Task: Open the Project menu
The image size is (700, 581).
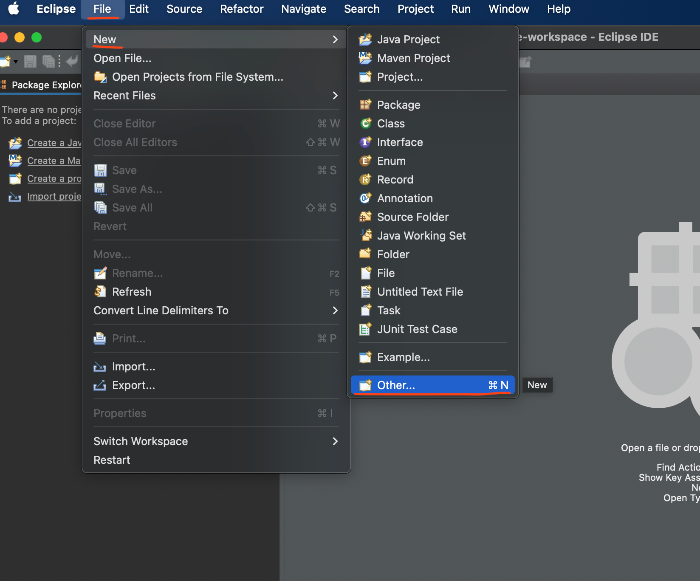Action: [x=416, y=9]
